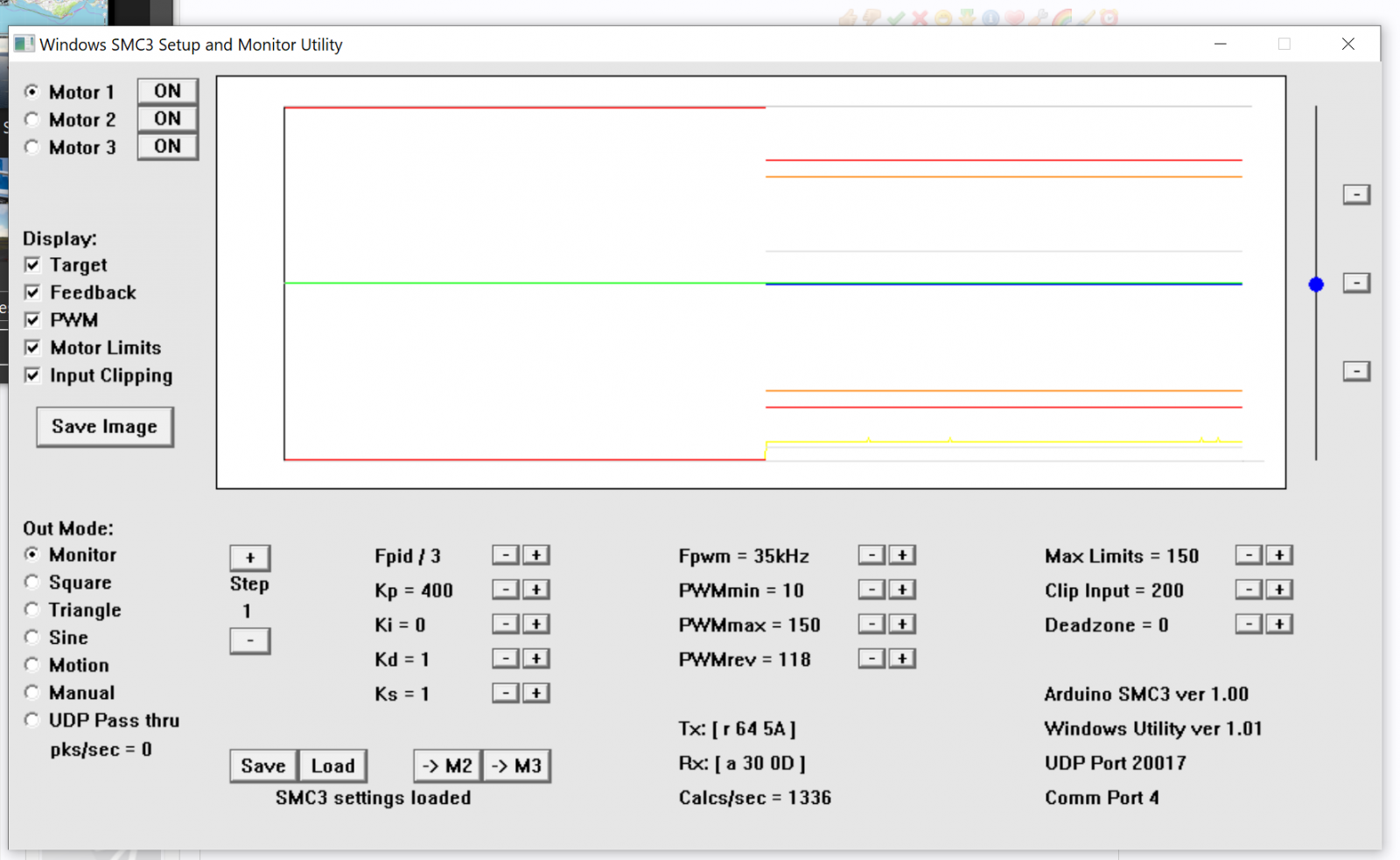Increase PWMmax with its plus button
Image resolution: width=1400 pixels, height=860 pixels.
[x=902, y=624]
